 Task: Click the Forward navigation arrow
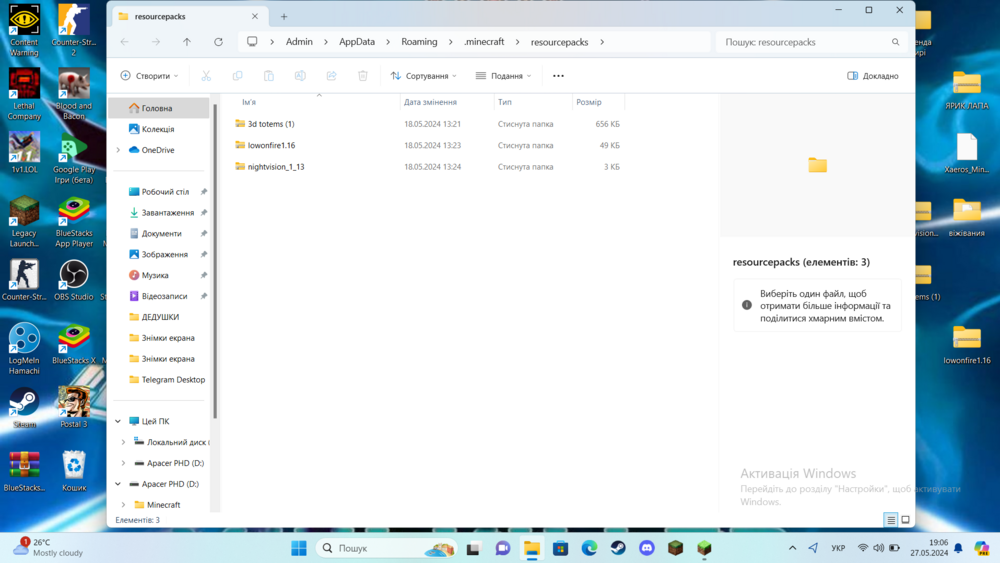point(156,42)
